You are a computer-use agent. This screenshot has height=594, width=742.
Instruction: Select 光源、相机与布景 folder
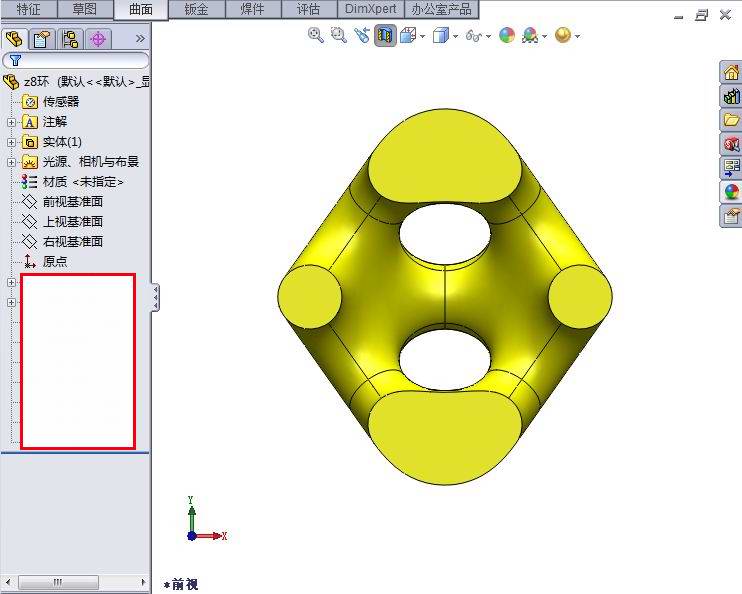pos(91,162)
